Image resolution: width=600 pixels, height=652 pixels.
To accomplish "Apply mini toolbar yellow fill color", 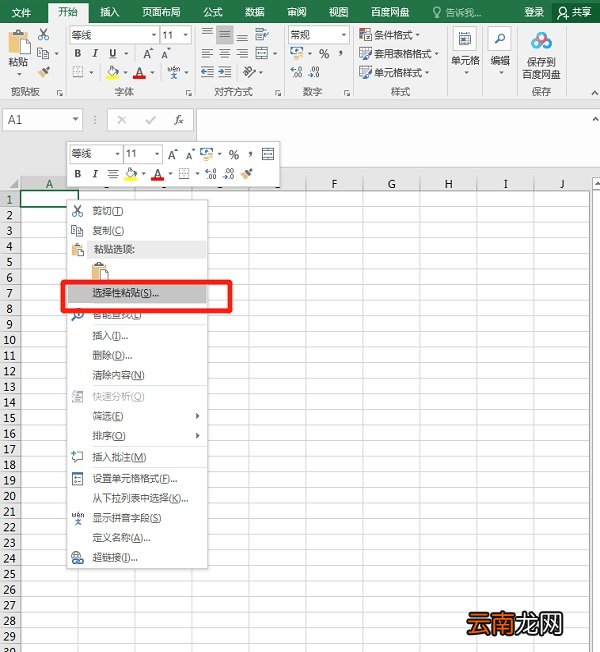I will pyautogui.click(x=131, y=174).
